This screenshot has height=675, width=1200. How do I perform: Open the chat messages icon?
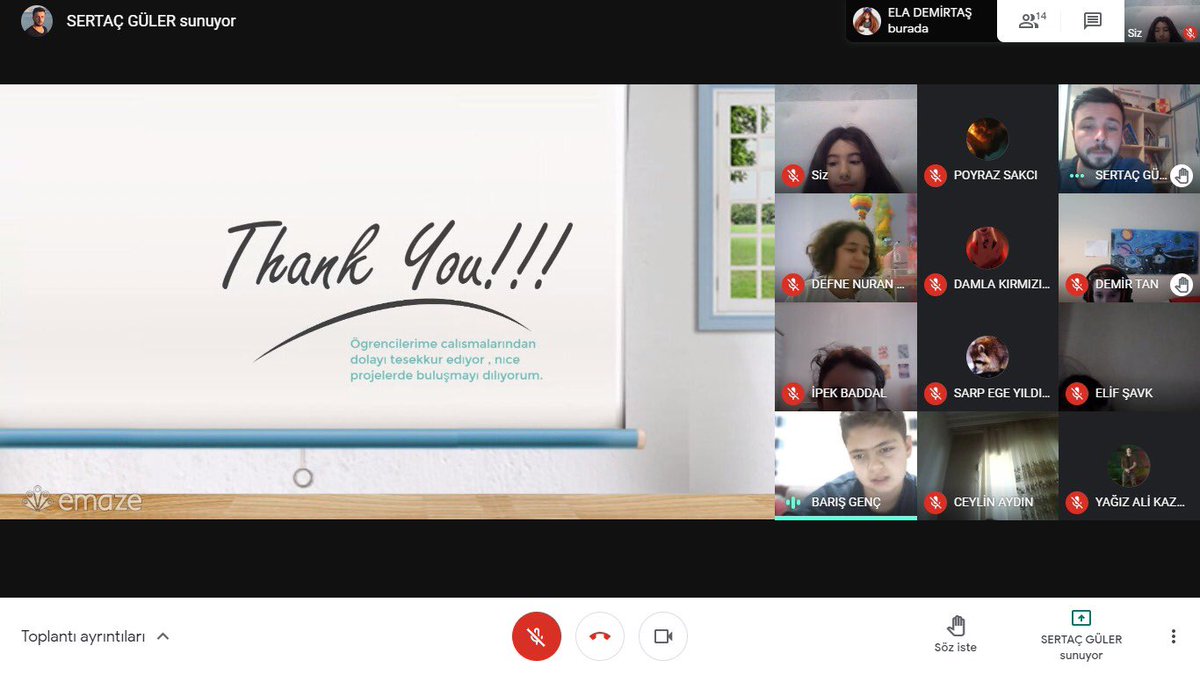[x=1093, y=21]
